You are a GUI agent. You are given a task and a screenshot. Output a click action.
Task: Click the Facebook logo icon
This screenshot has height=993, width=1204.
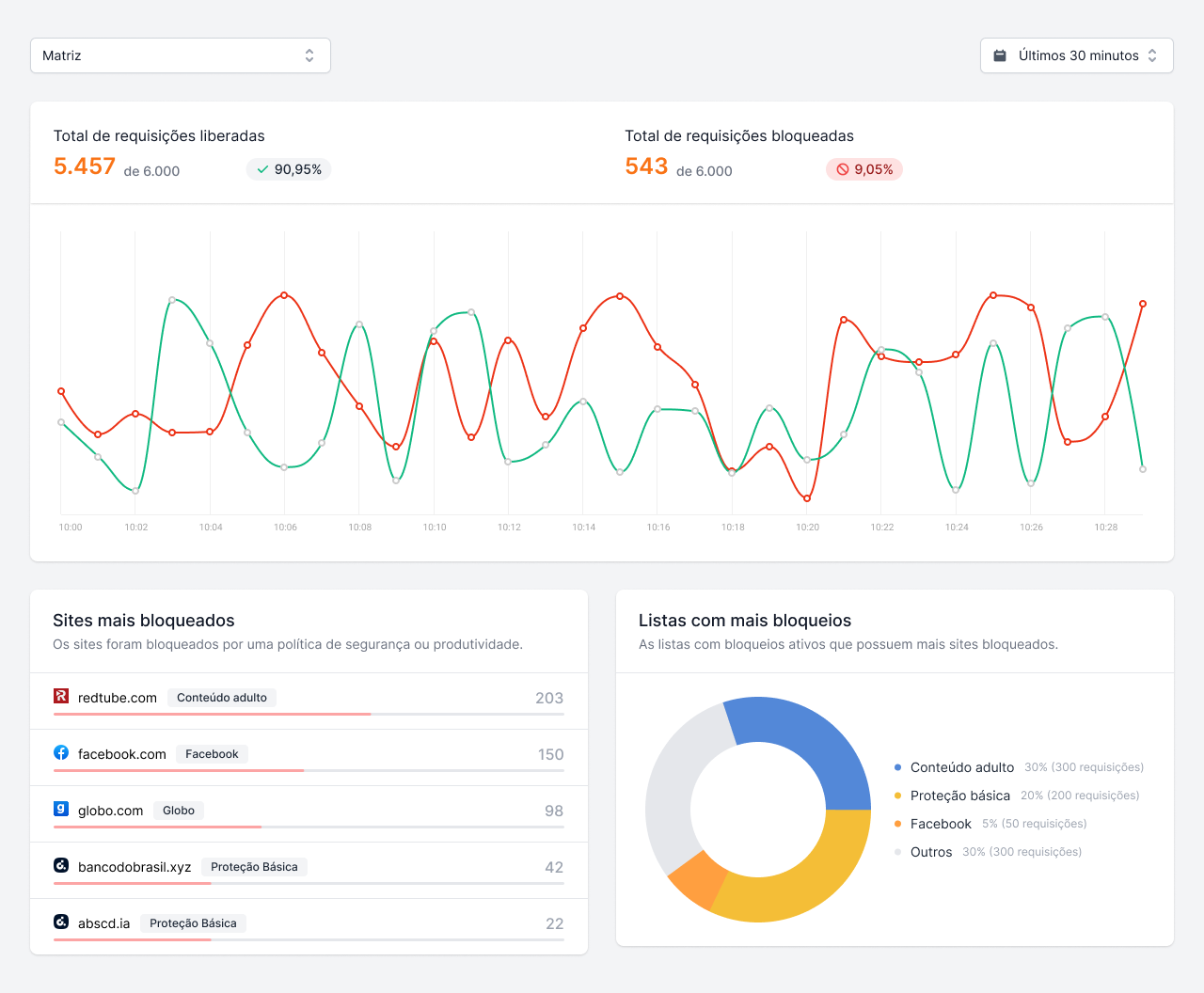point(61,752)
